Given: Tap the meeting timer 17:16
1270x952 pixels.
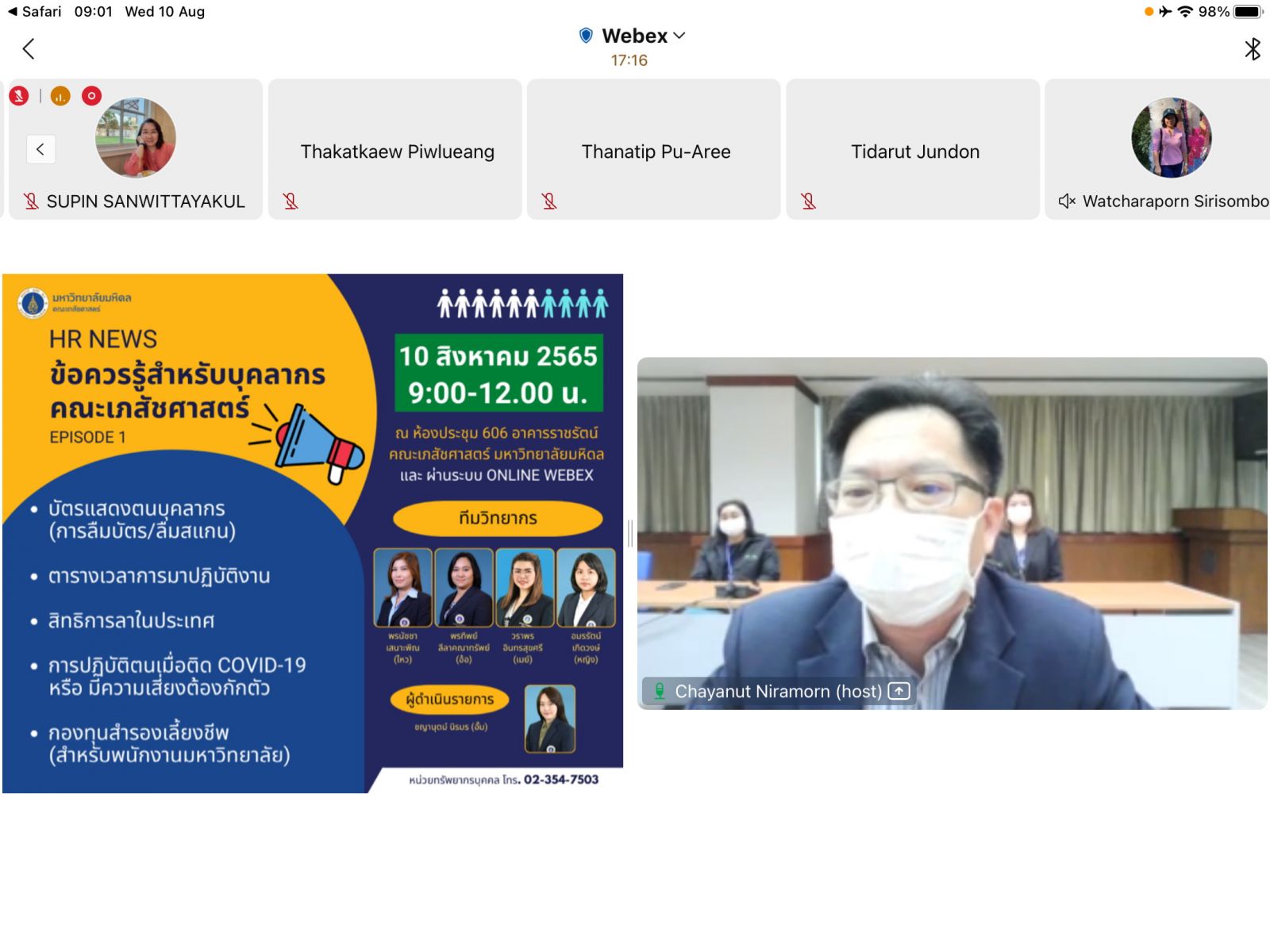Looking at the screenshot, I should [x=629, y=60].
